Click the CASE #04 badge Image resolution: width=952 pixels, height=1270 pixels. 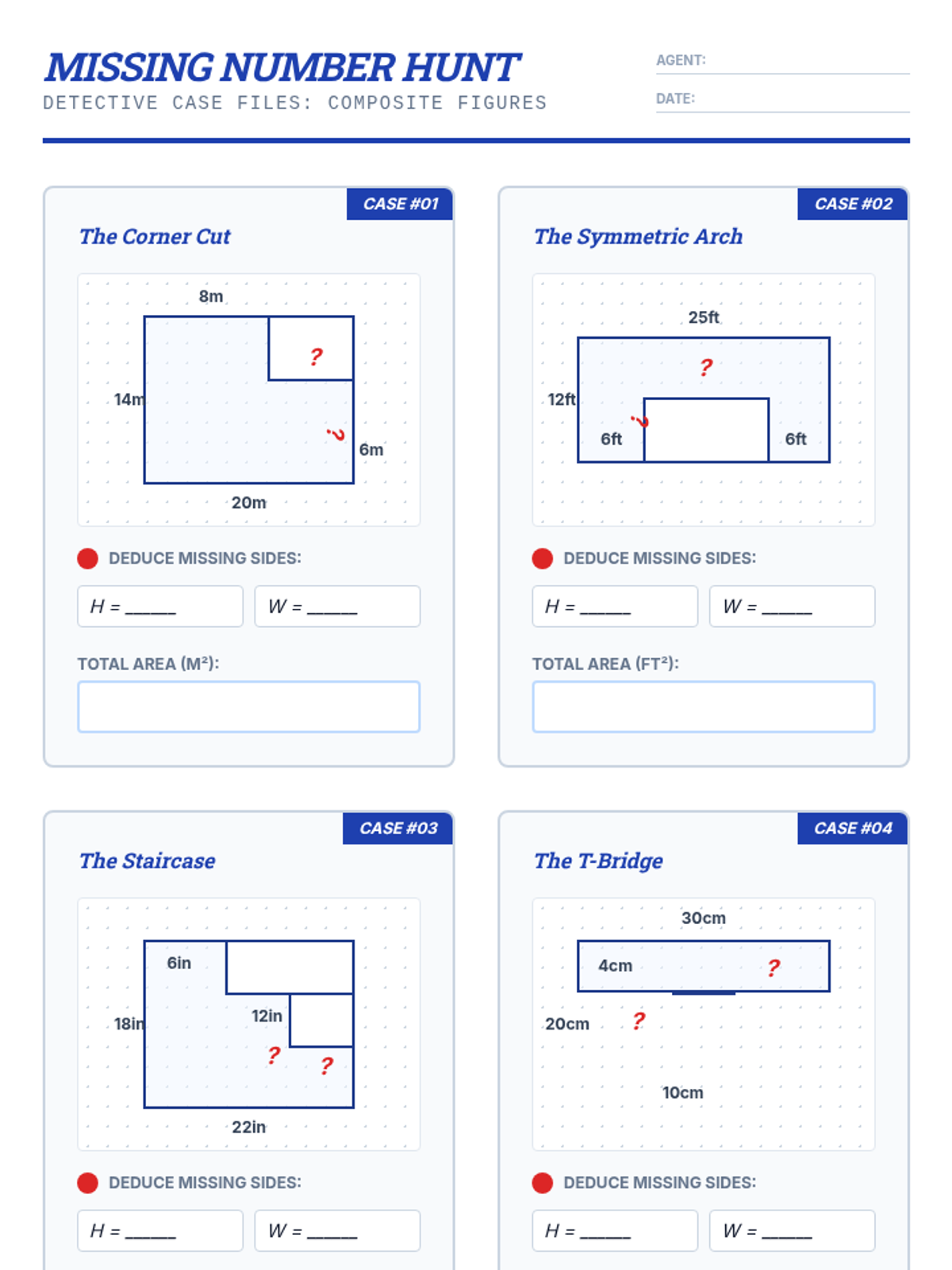click(853, 828)
